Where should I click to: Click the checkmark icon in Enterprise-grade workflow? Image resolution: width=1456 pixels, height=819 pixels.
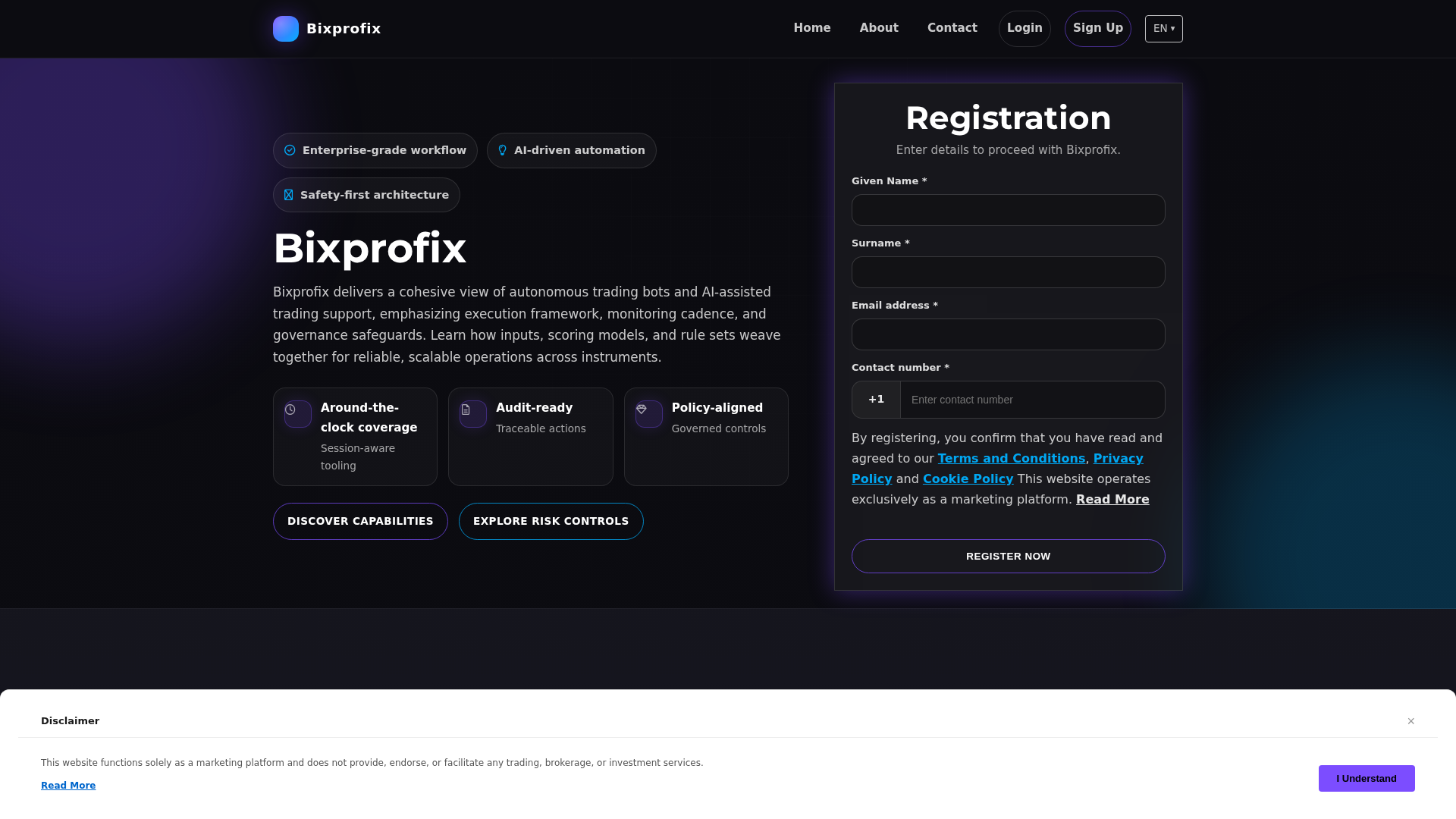click(290, 150)
